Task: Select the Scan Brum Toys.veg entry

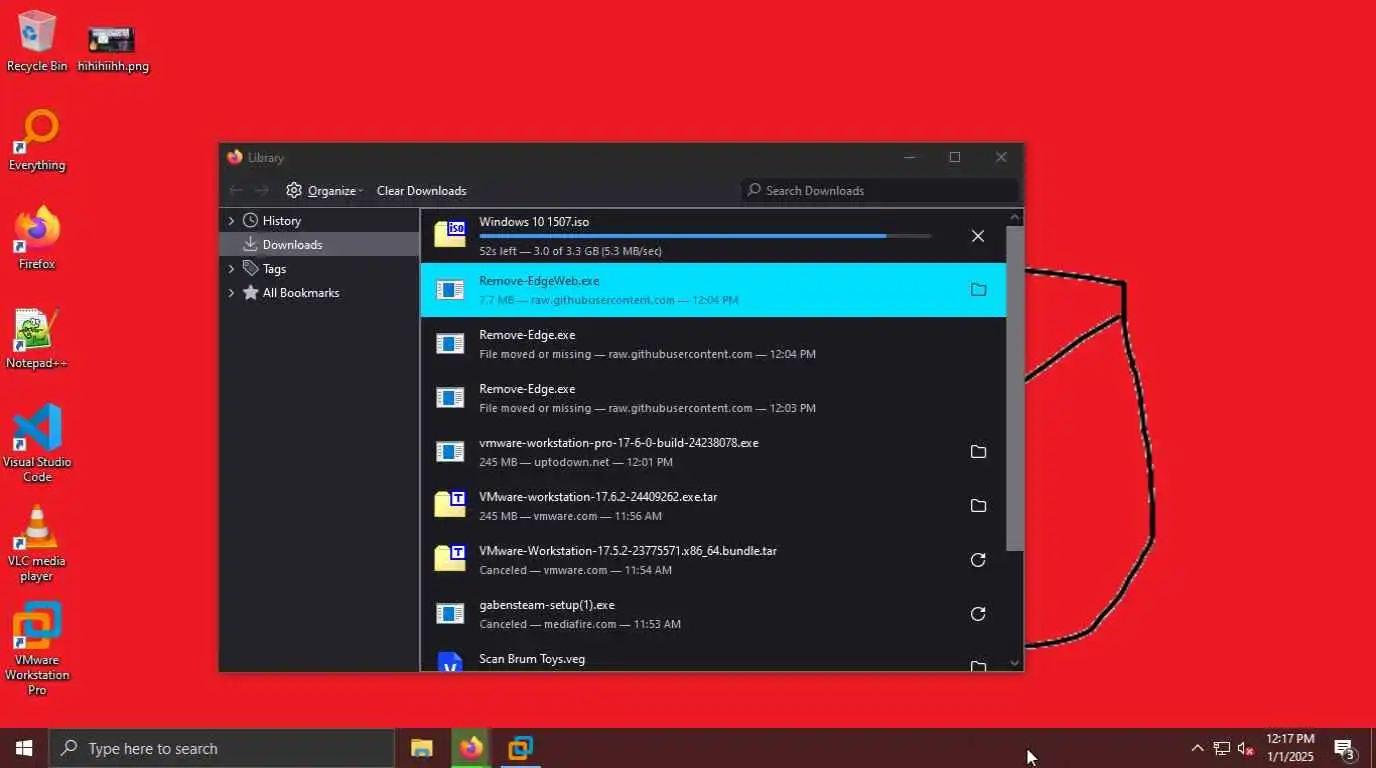Action: pyautogui.click(x=713, y=658)
